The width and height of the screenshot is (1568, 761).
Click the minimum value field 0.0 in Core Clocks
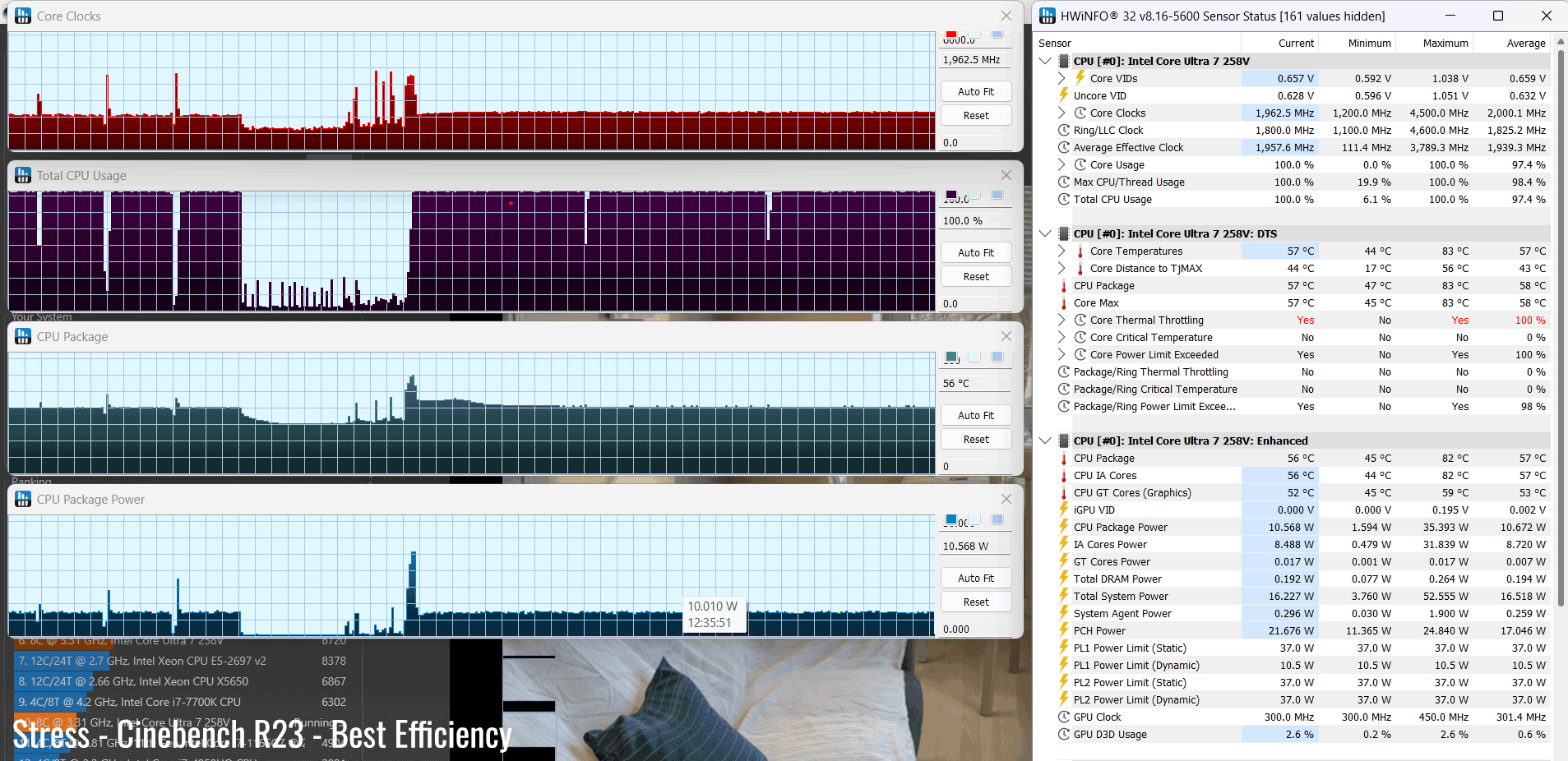coord(976,142)
